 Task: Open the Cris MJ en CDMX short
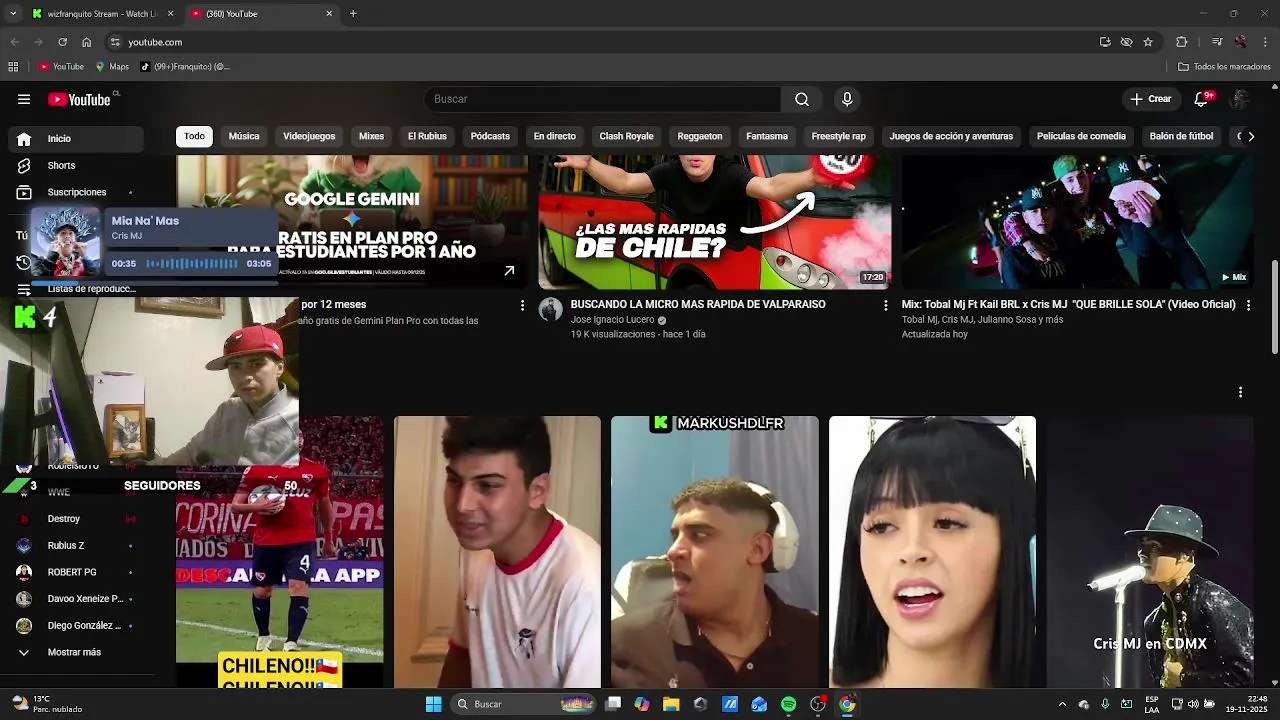[x=1150, y=552]
